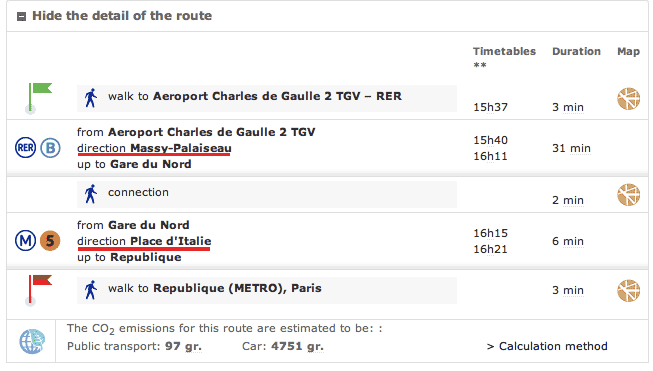This screenshot has height=371, width=653.
Task: Click walk to Republique (METRO), Paris row
Action: (267, 290)
